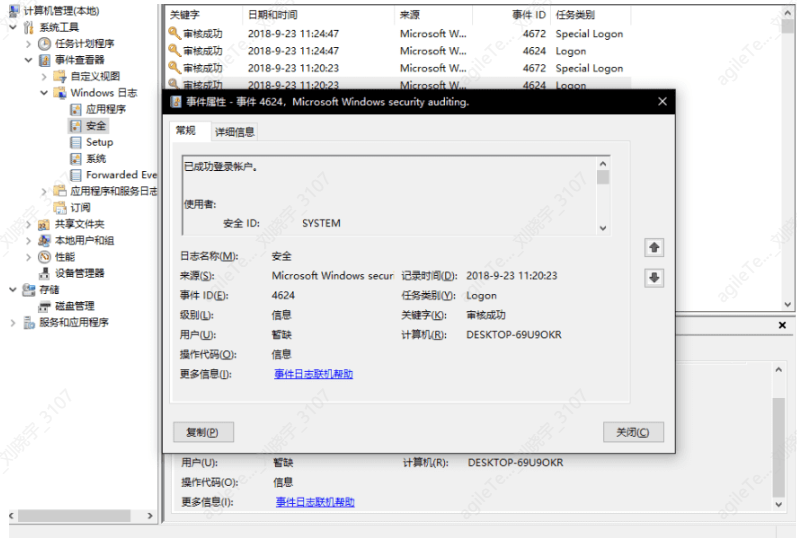Click the 应用程序和服务日志 folder icon
The image size is (797, 538).
(60, 191)
